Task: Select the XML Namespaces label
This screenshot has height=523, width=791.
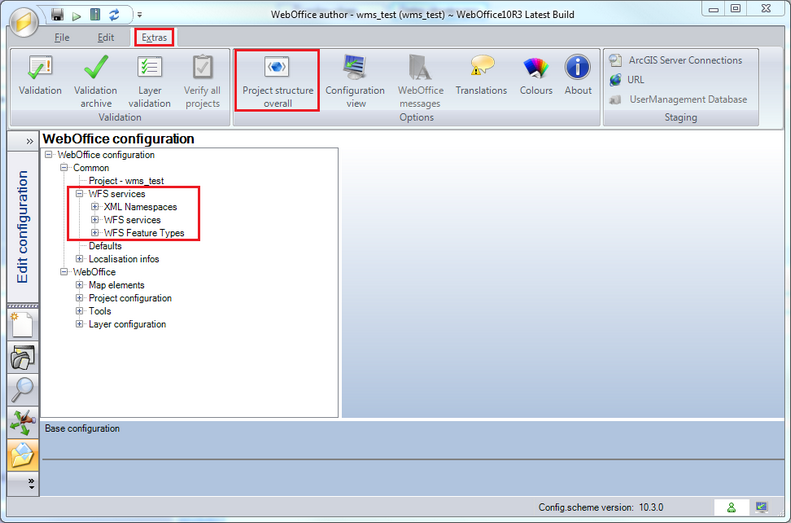Action: coord(140,207)
